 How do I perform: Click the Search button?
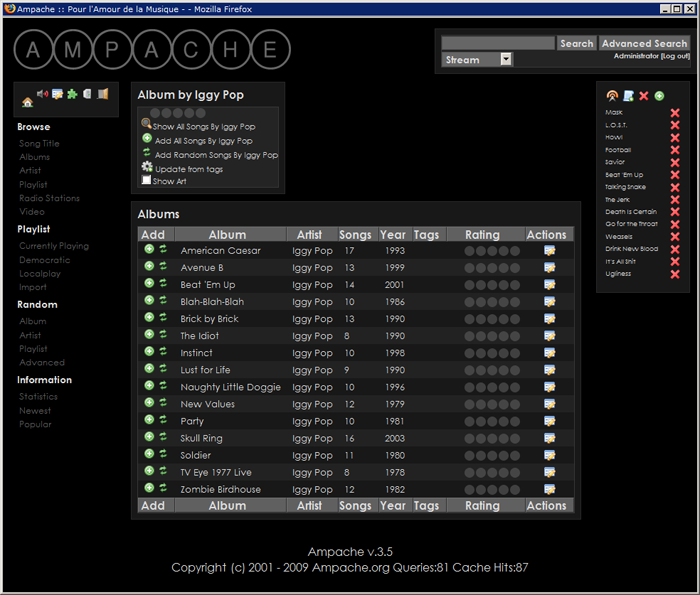pyautogui.click(x=577, y=43)
